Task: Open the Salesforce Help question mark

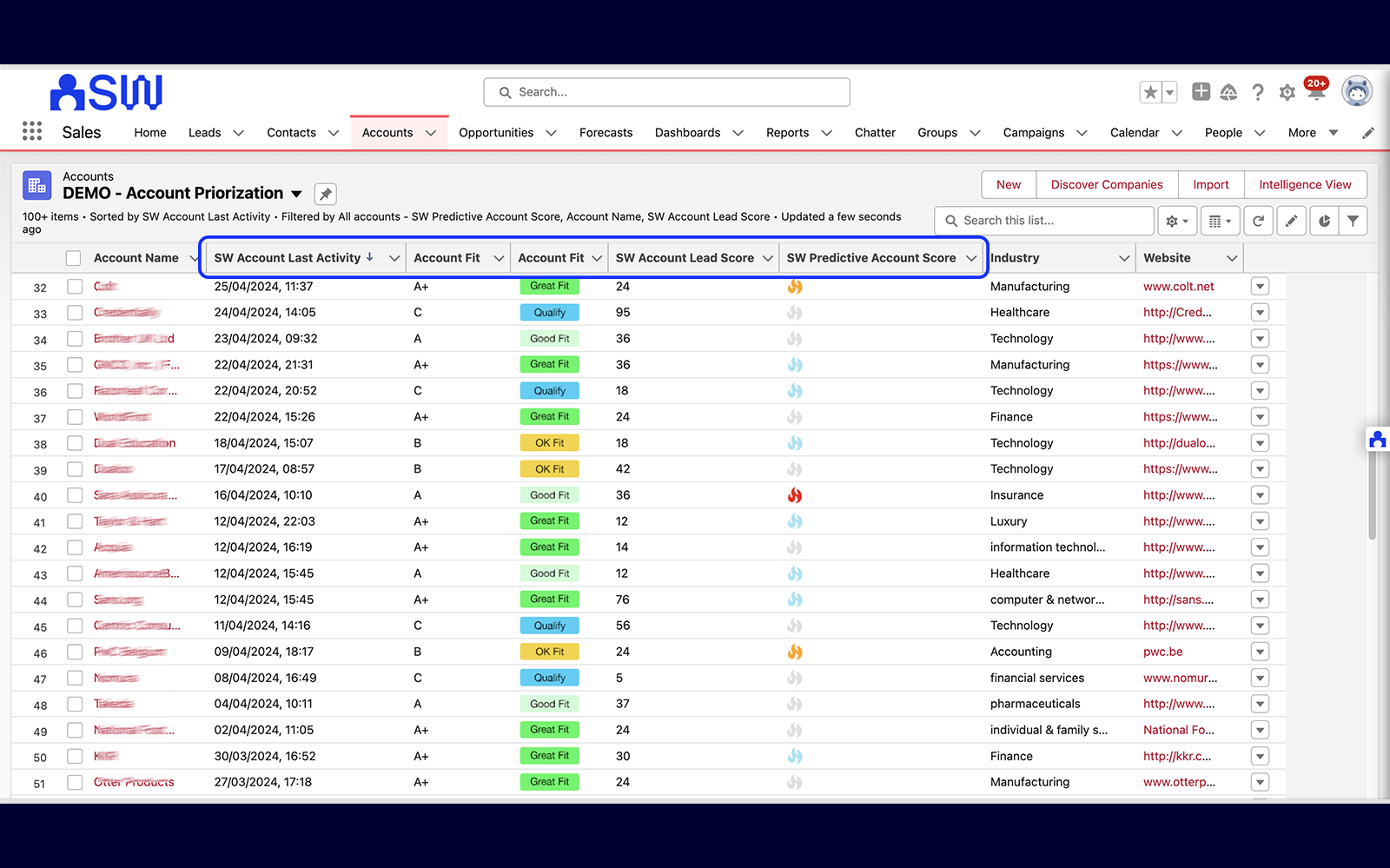Action: 1257,92
